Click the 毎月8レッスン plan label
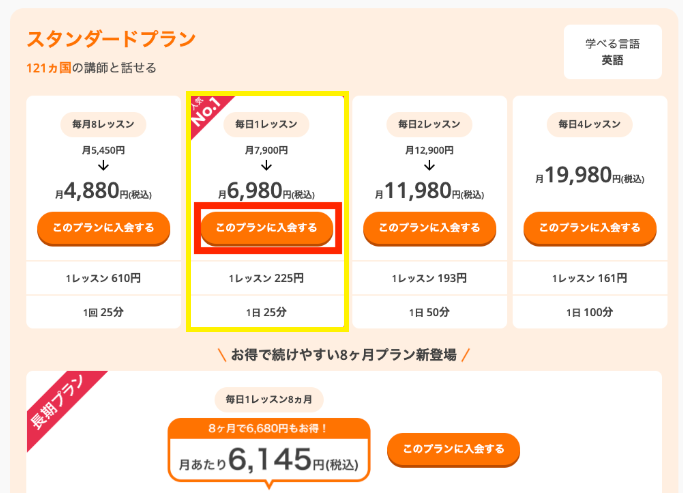The height and width of the screenshot is (493, 683). 103,124
